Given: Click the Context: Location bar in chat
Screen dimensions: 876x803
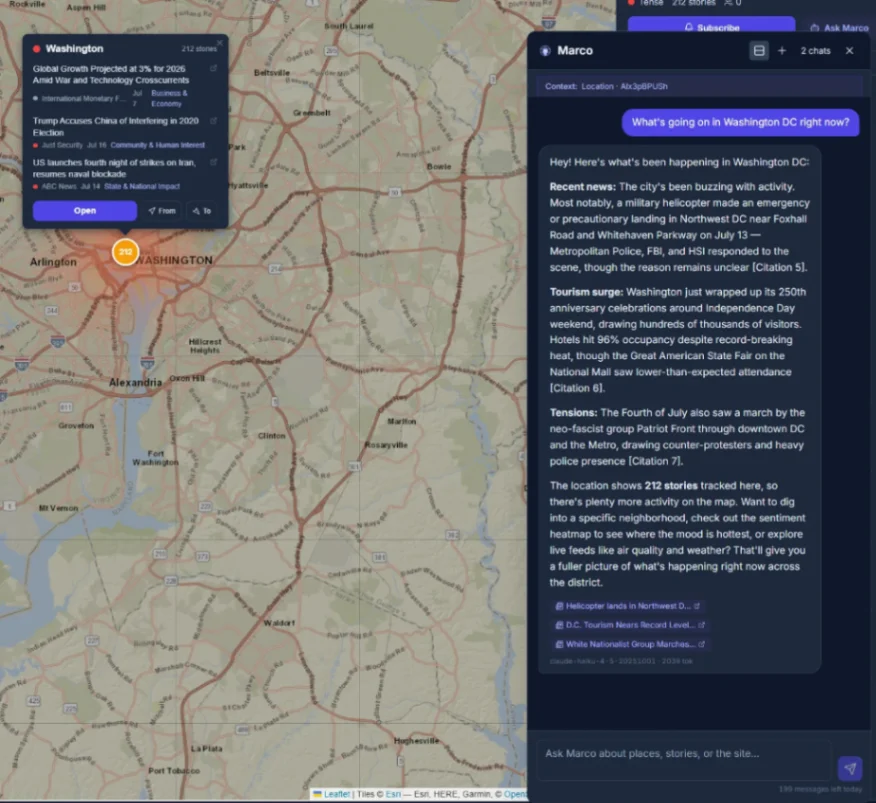Looking at the screenshot, I should point(699,86).
